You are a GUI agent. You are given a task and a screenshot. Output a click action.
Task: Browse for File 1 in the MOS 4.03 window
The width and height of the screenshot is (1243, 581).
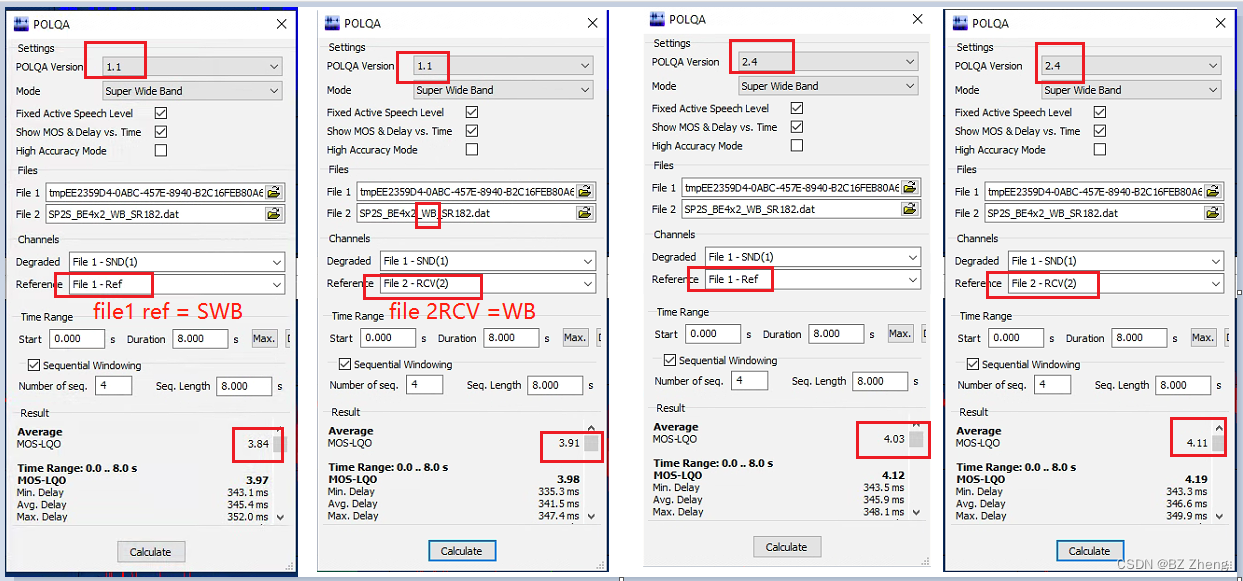909,187
